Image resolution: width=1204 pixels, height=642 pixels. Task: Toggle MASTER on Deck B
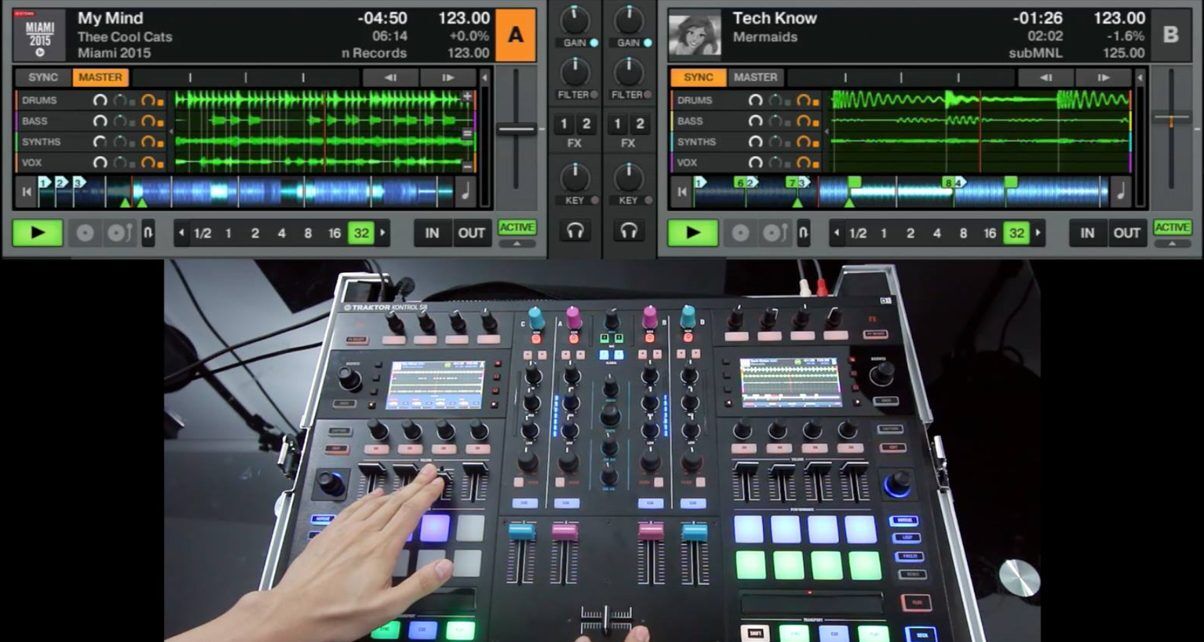755,77
